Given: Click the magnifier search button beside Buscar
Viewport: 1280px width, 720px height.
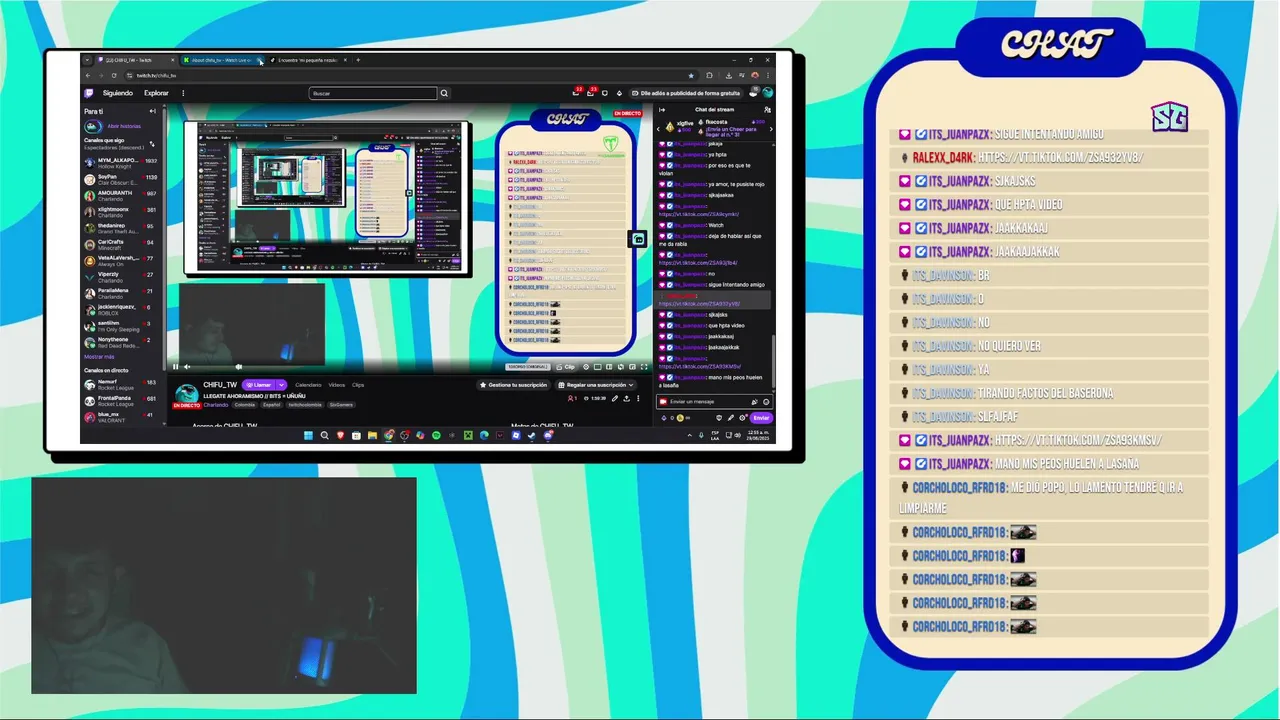Looking at the screenshot, I should coord(444,93).
